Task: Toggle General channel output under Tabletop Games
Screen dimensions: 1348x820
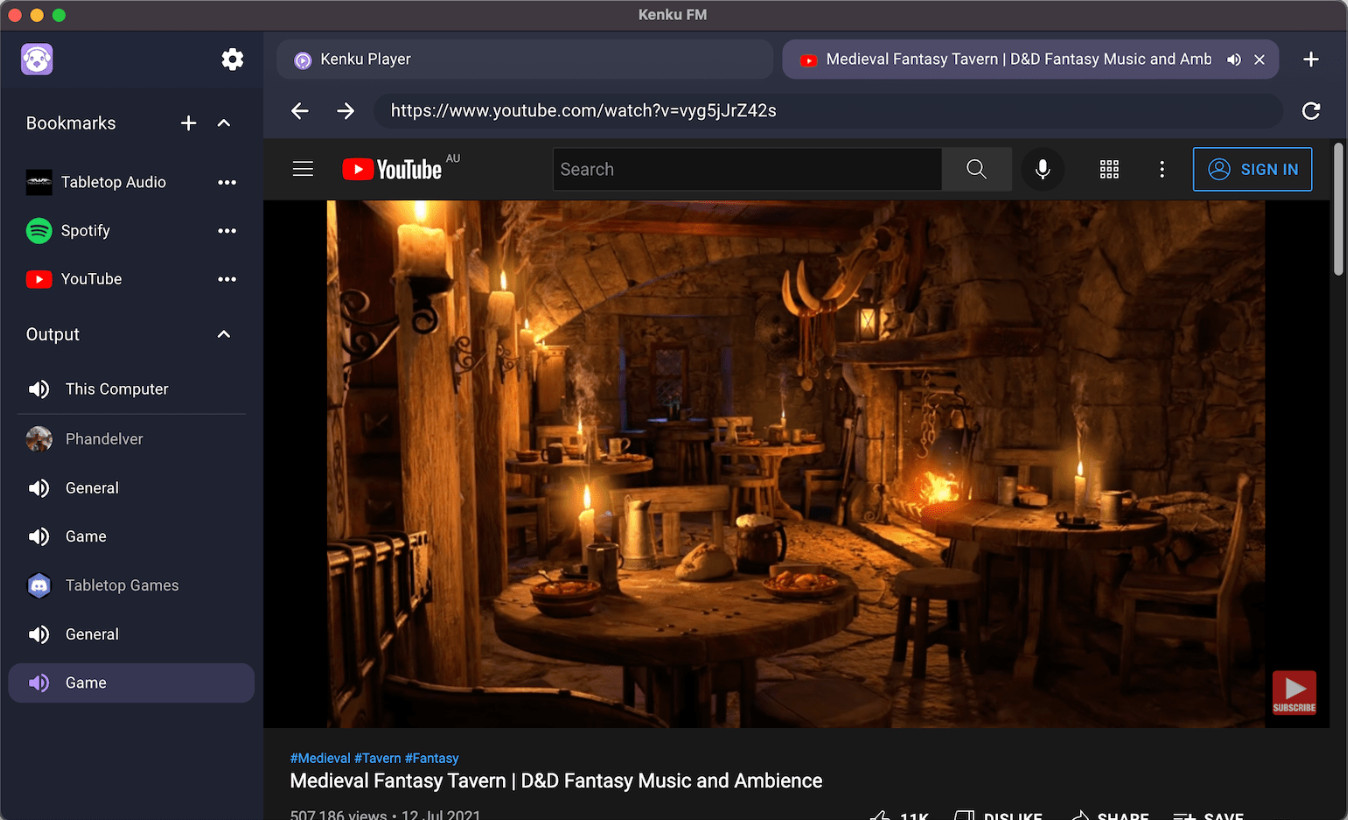Action: 131,634
